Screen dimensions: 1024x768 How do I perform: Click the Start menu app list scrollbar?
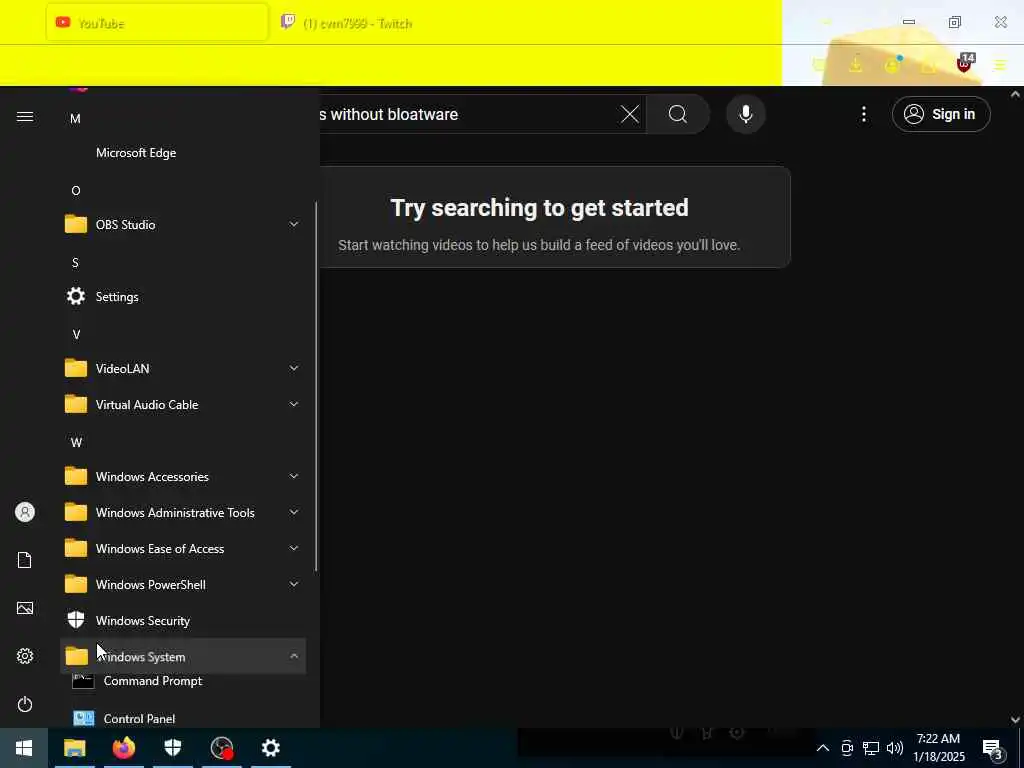tap(316, 387)
